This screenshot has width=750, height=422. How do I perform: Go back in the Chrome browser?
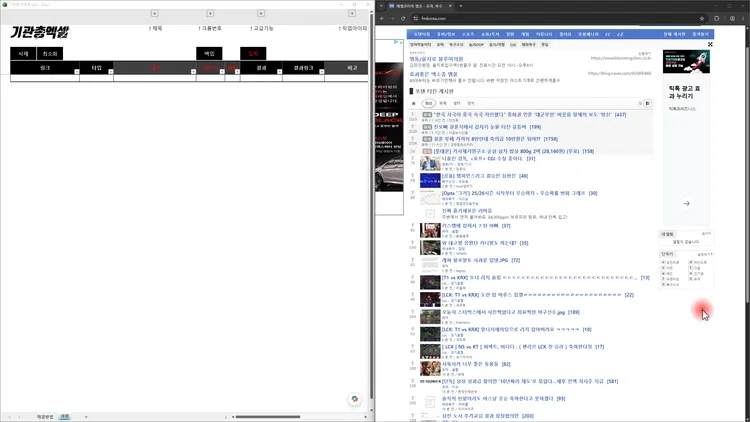(382, 19)
